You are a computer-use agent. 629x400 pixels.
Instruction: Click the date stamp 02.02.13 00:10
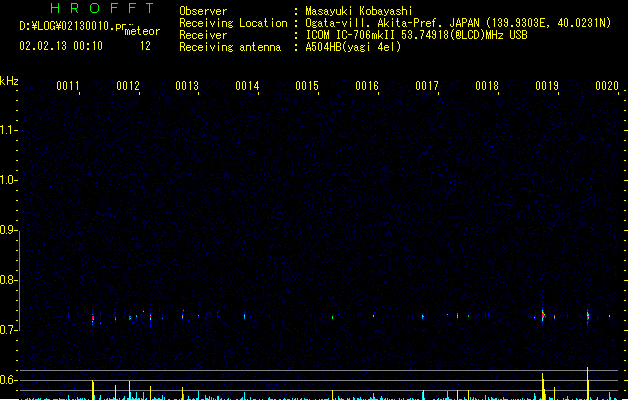61,46
